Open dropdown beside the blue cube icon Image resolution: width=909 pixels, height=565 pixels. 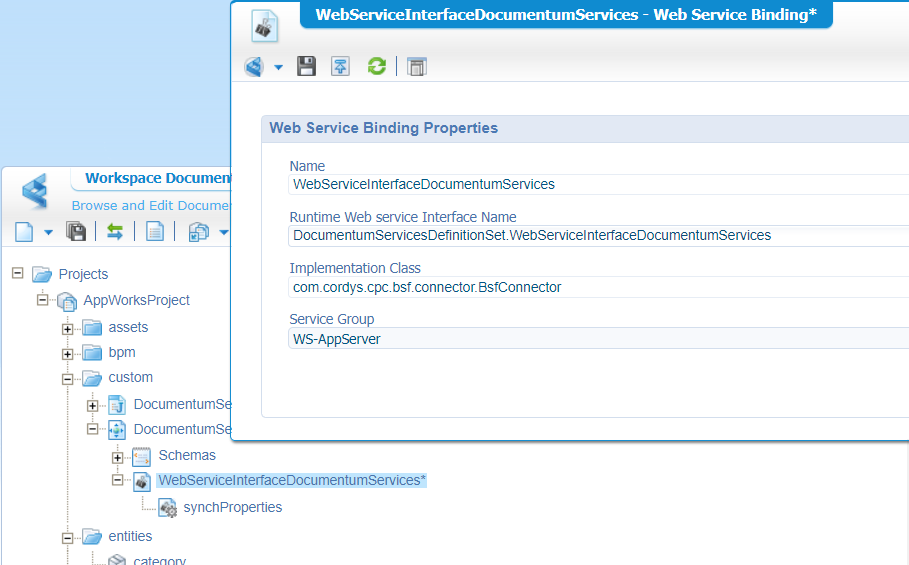[x=278, y=68]
